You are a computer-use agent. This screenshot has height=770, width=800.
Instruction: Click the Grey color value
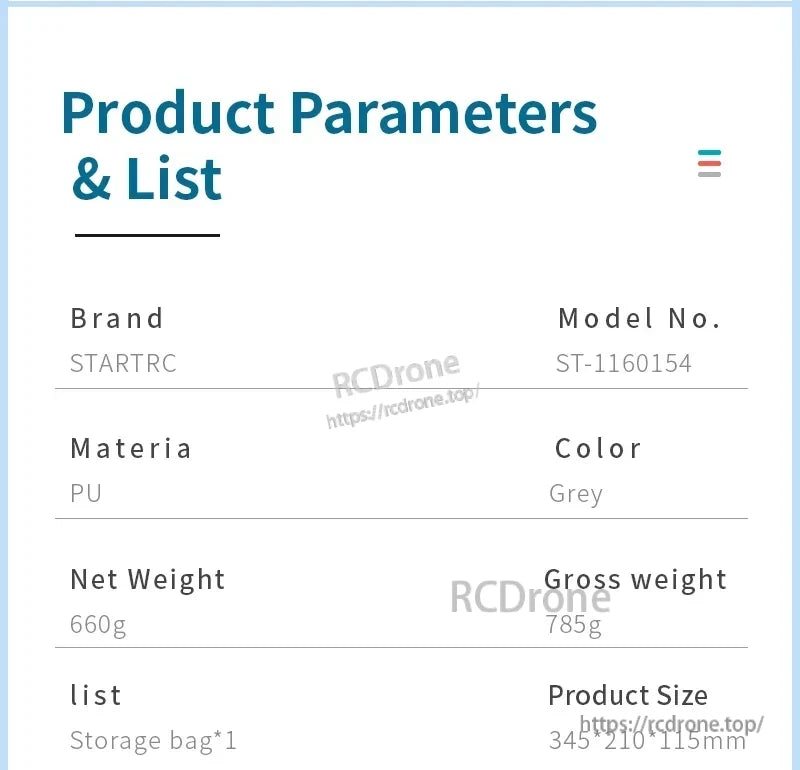(x=576, y=493)
